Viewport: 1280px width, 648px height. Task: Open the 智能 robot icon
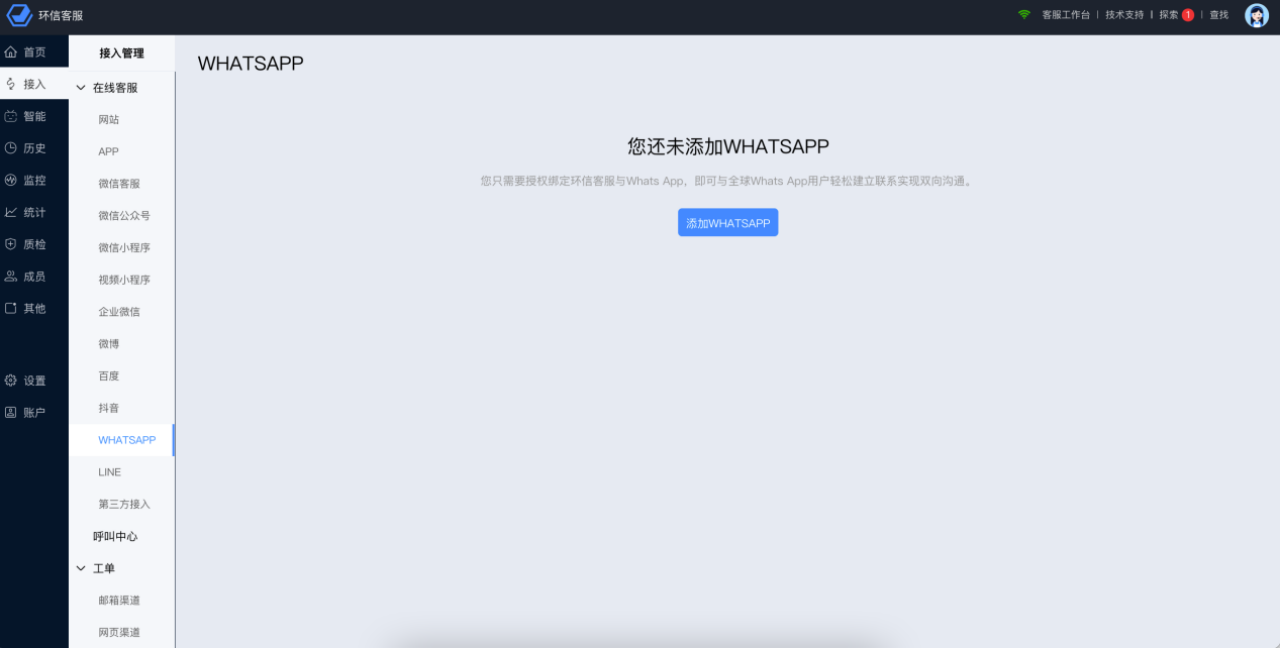[11, 116]
